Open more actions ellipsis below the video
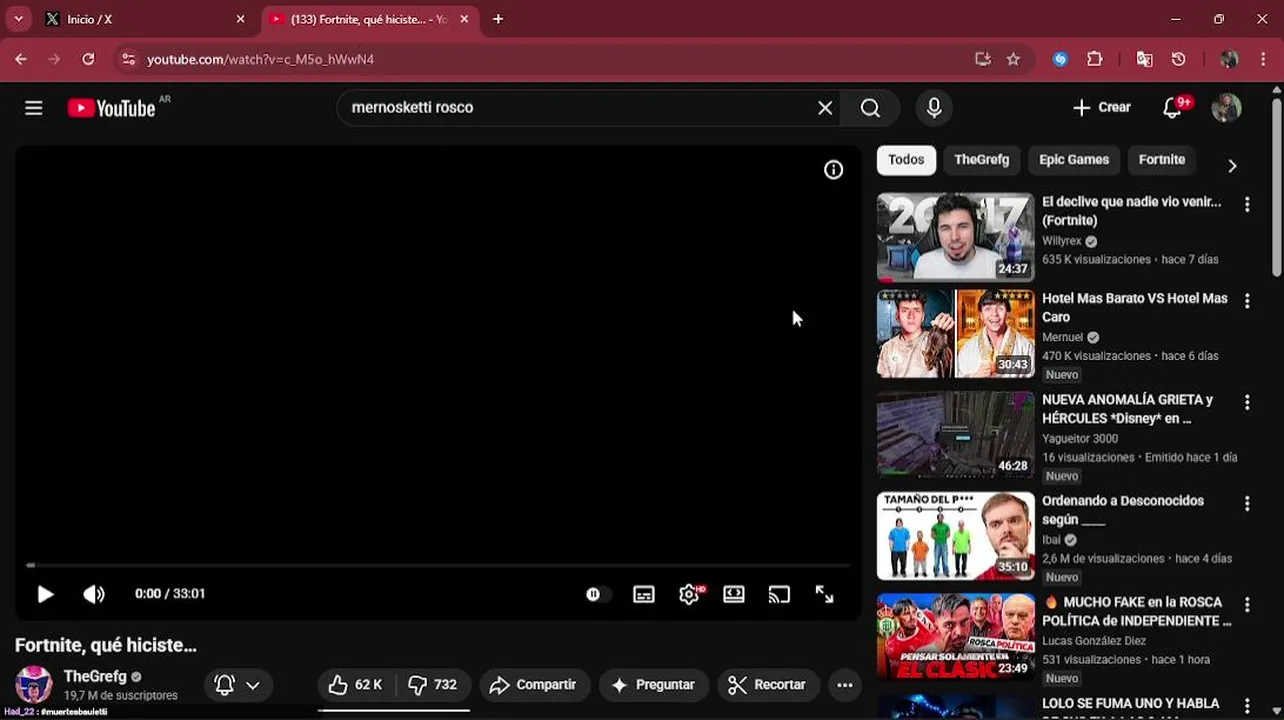 [845, 685]
